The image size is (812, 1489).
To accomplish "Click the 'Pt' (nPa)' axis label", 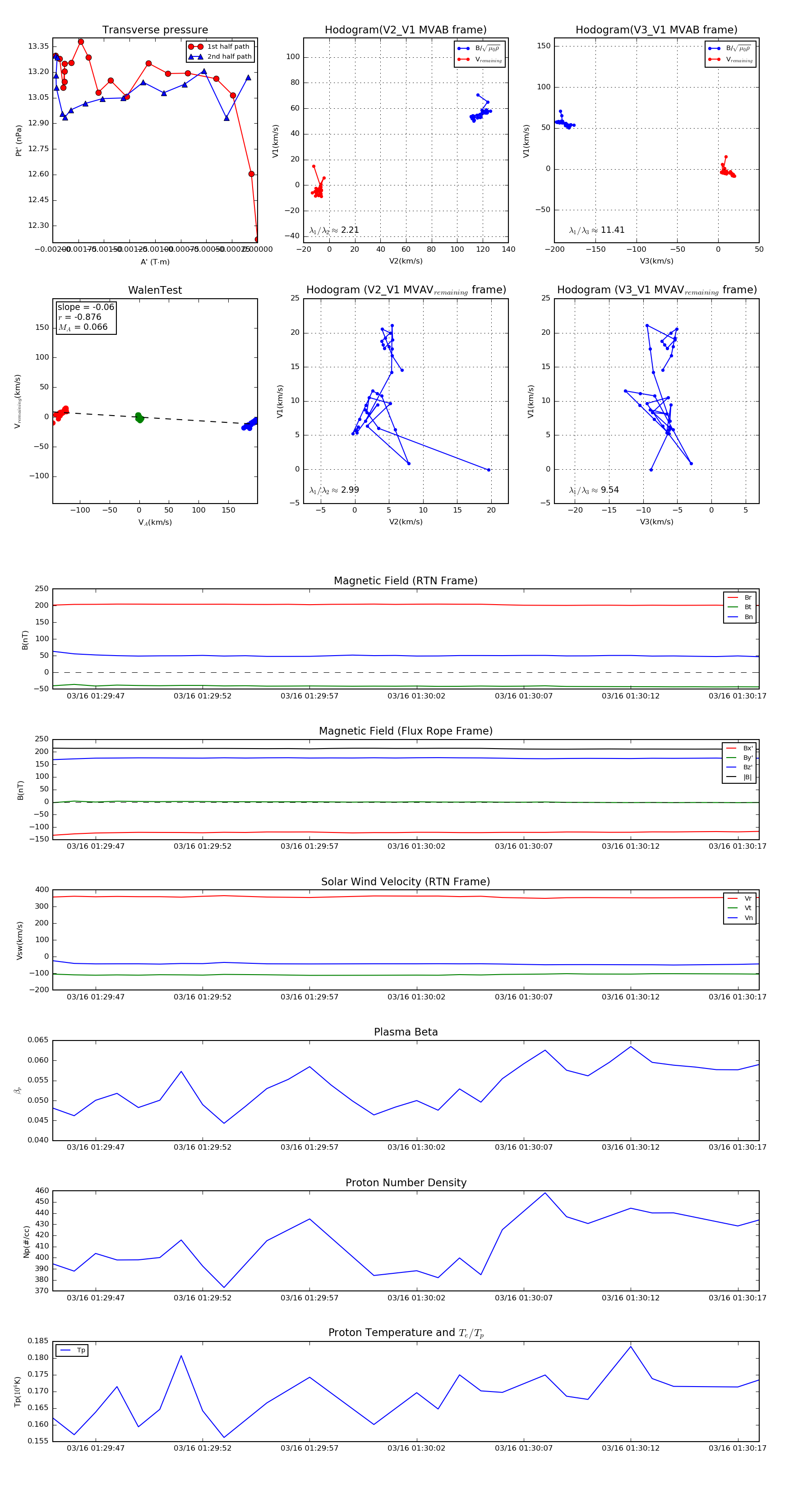I will click(18, 140).
